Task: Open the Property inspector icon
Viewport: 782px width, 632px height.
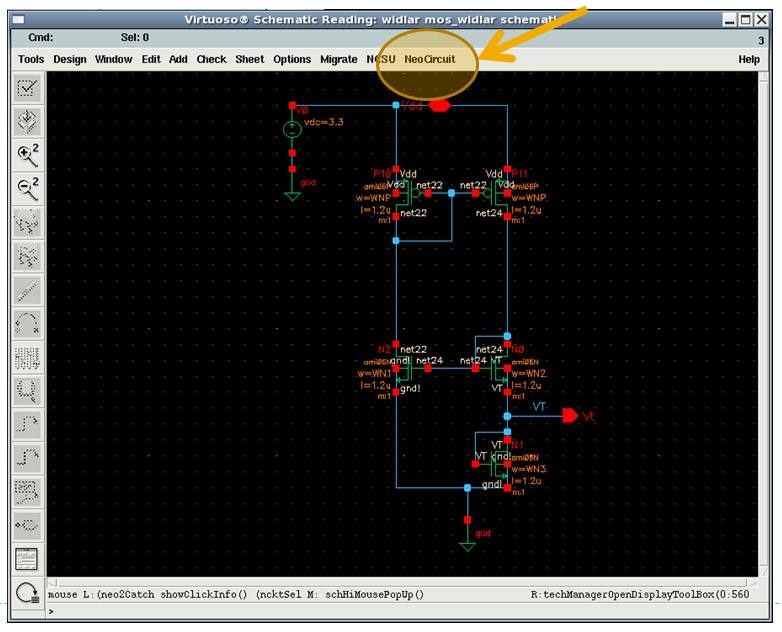Action: pos(27,357)
